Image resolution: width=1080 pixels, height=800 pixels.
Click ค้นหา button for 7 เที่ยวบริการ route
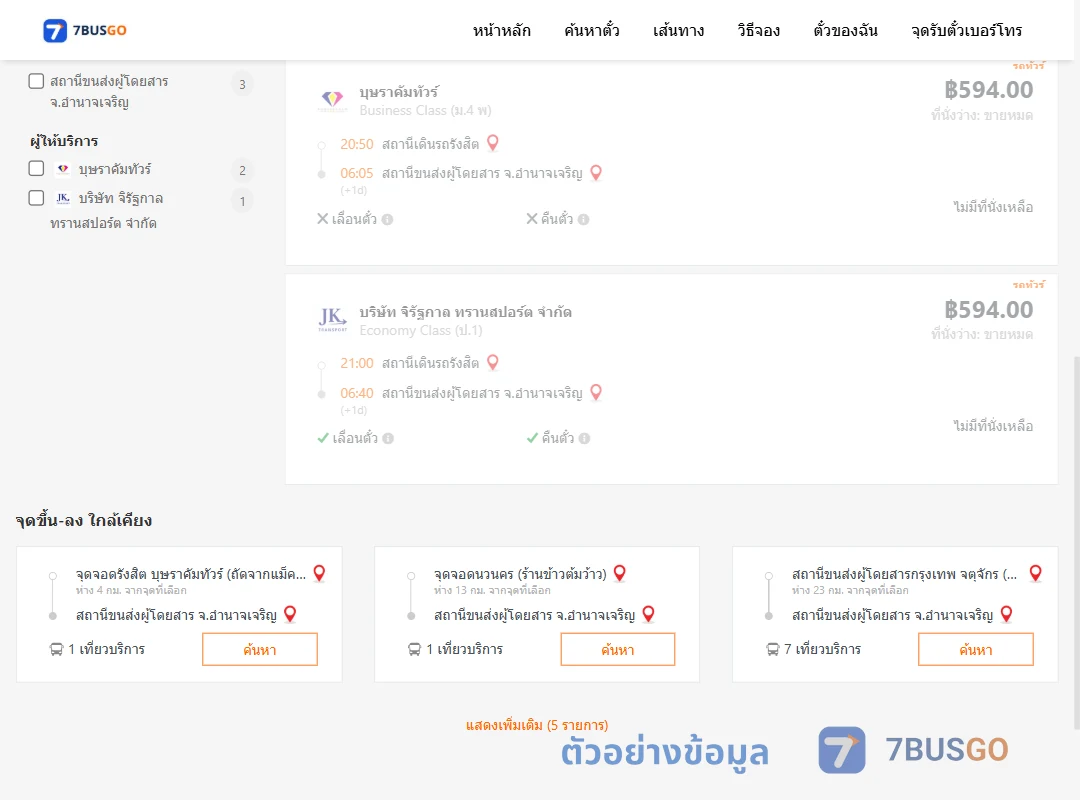[x=975, y=649]
